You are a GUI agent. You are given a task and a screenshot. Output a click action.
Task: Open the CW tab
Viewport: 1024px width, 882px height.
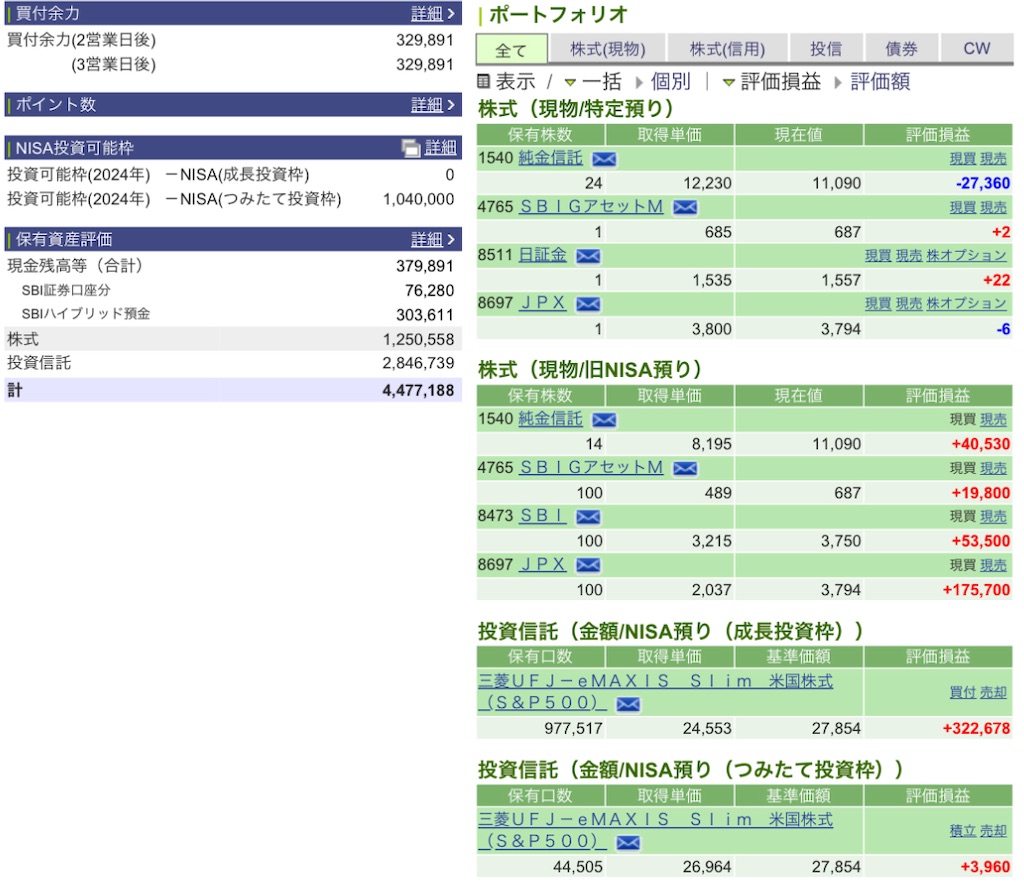click(x=976, y=49)
